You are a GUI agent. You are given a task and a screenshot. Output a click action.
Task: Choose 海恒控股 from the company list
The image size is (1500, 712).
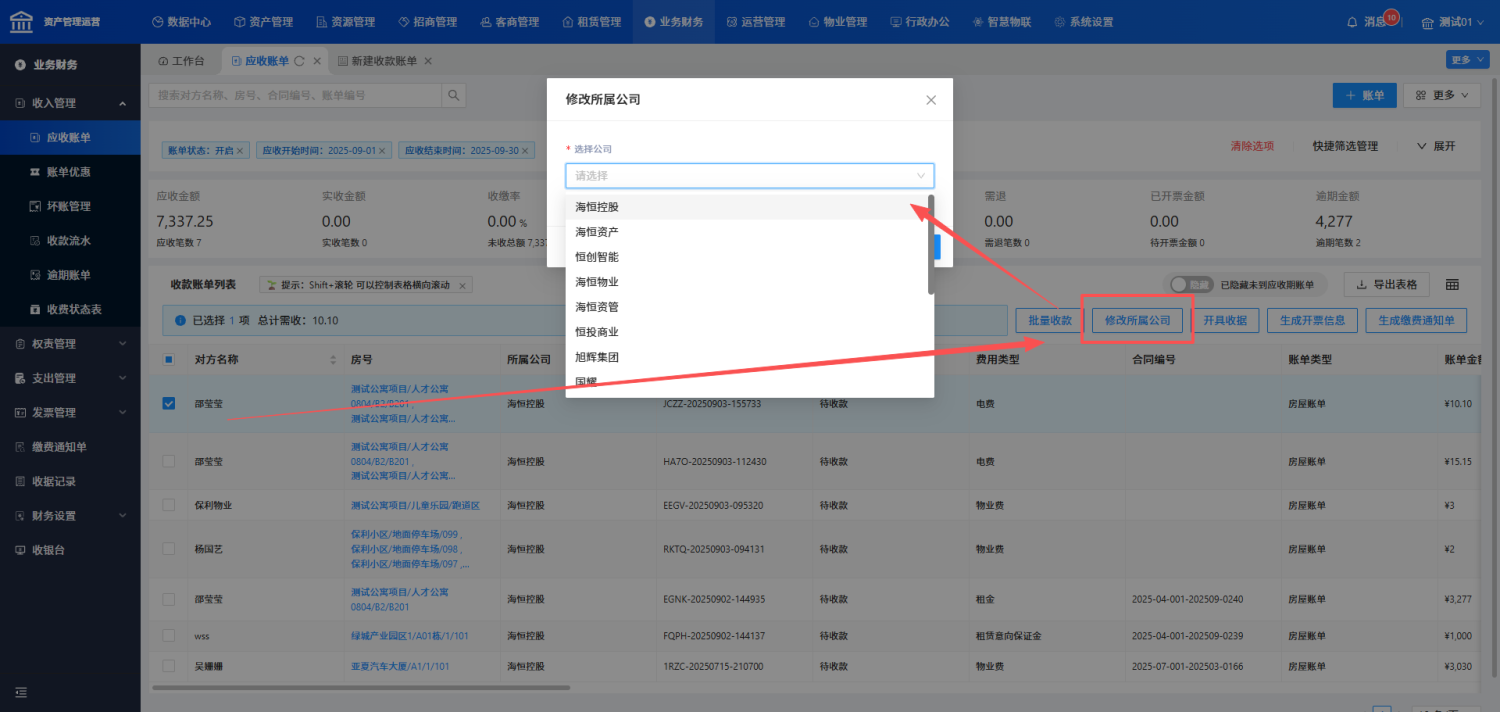[747, 207]
